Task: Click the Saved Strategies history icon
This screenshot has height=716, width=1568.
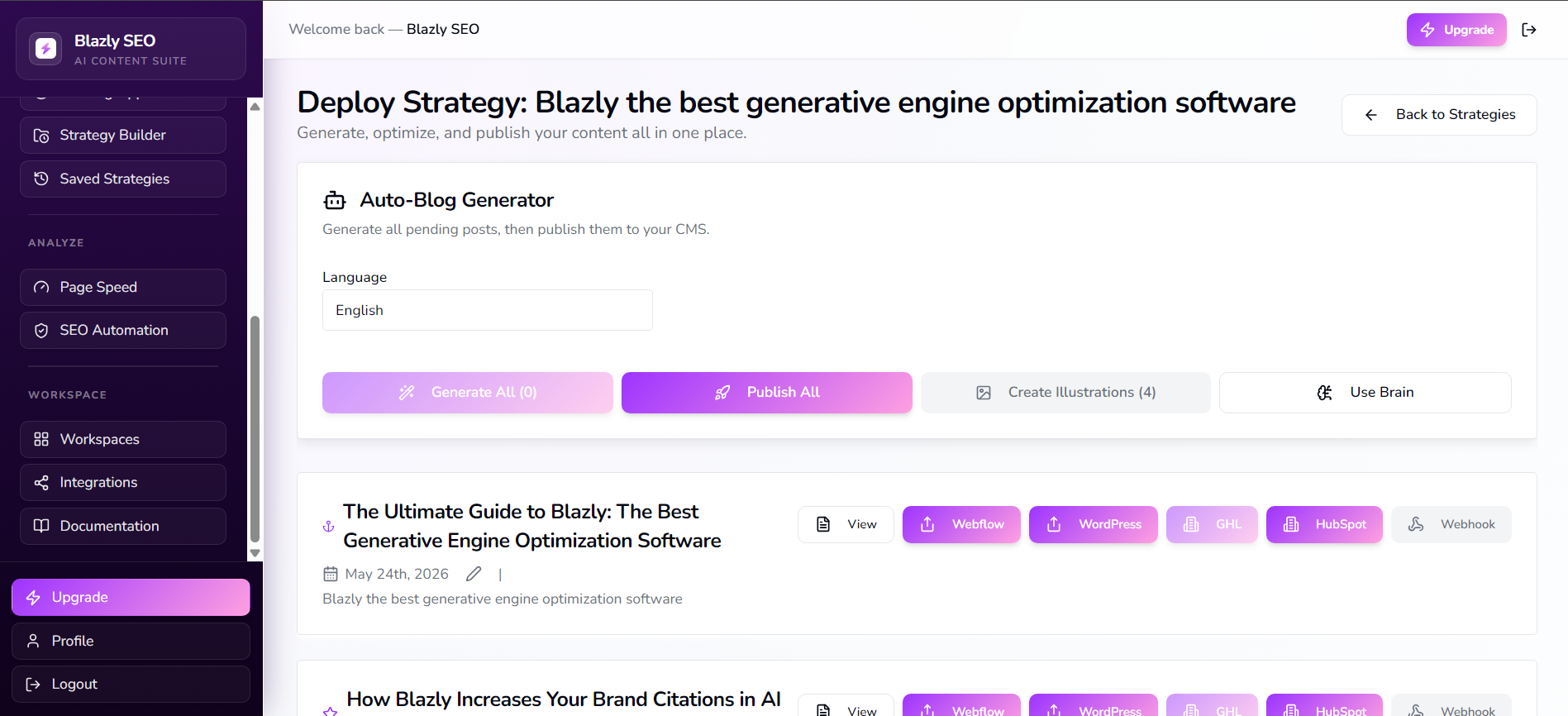Action: 41,179
